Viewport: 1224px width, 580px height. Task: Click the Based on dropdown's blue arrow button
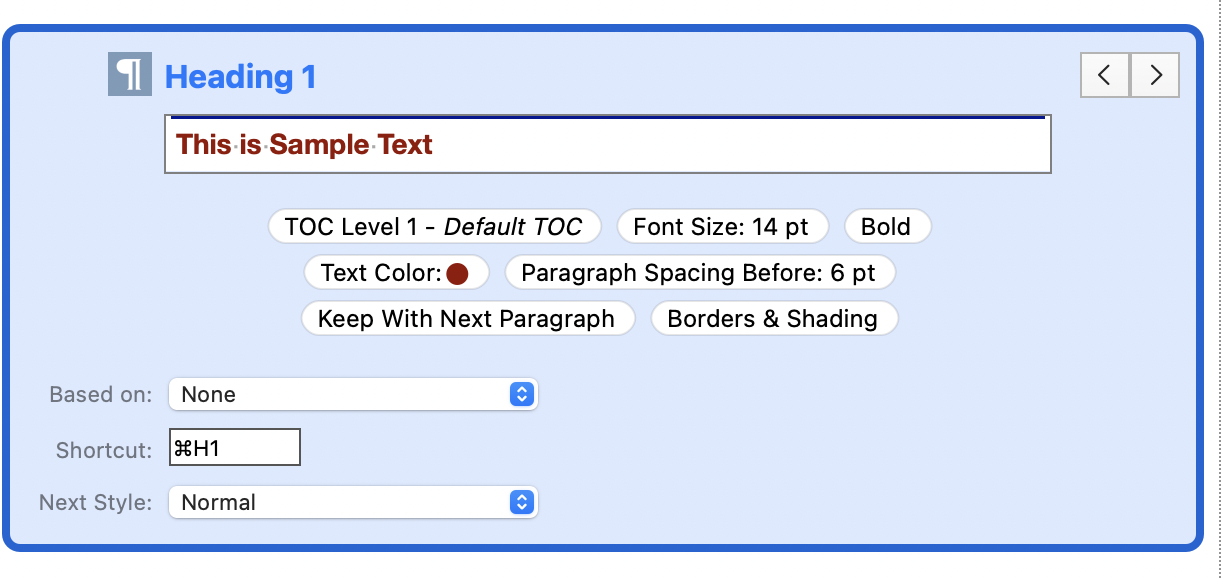522,394
